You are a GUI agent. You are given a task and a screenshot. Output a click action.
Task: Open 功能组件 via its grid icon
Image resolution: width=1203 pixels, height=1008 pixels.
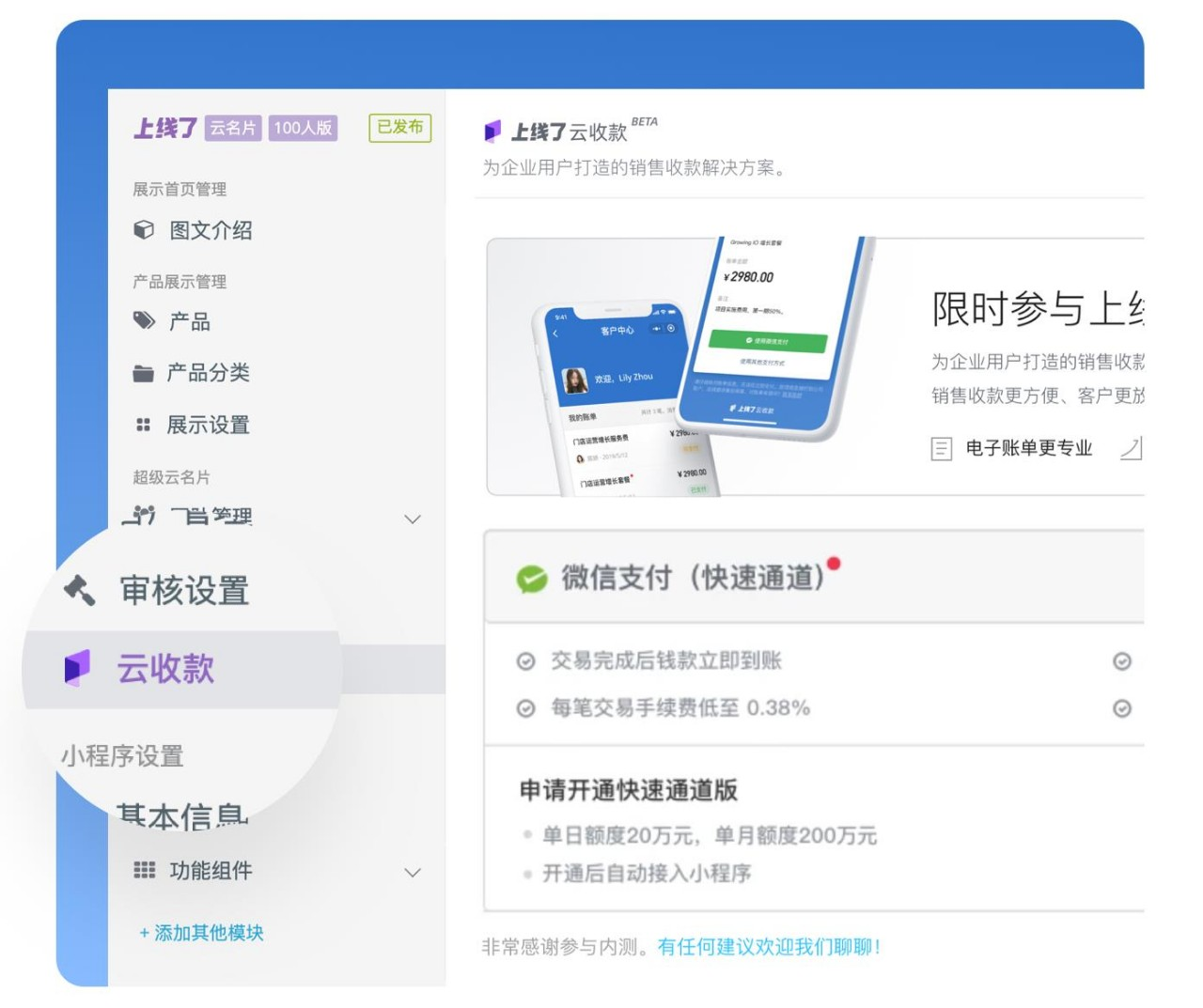[143, 872]
